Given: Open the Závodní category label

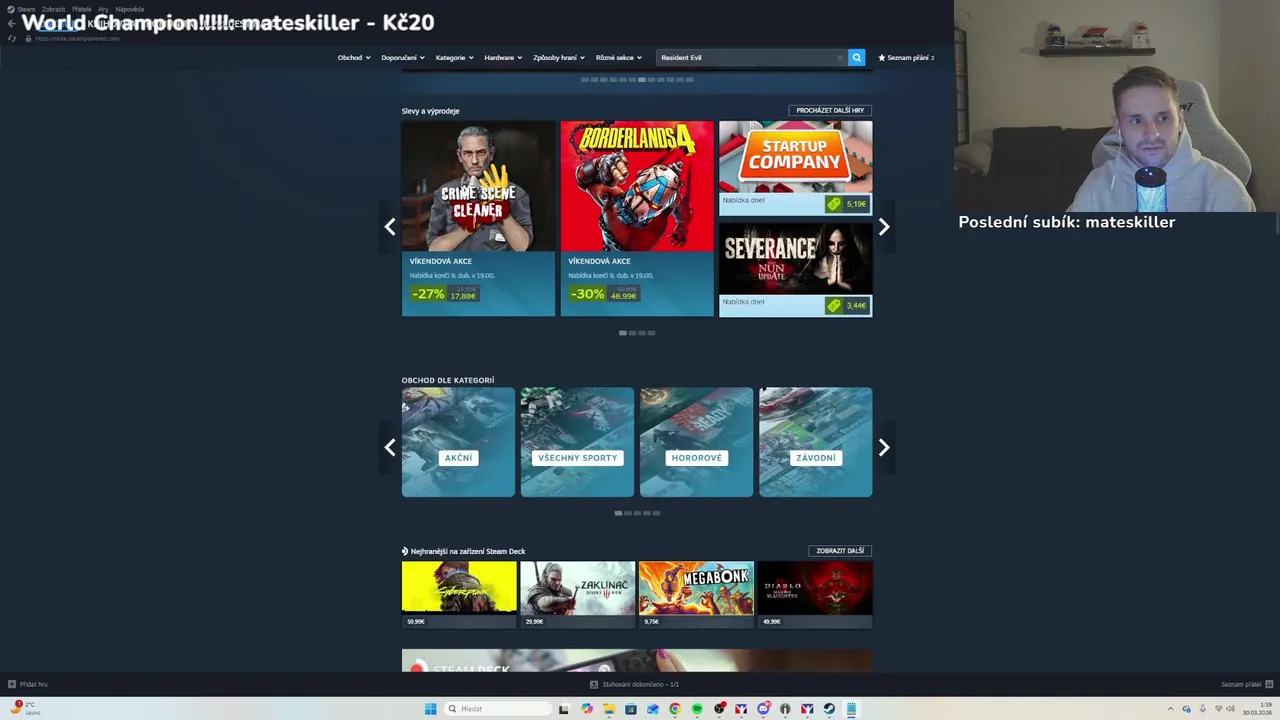Looking at the screenshot, I should click(x=815, y=457).
